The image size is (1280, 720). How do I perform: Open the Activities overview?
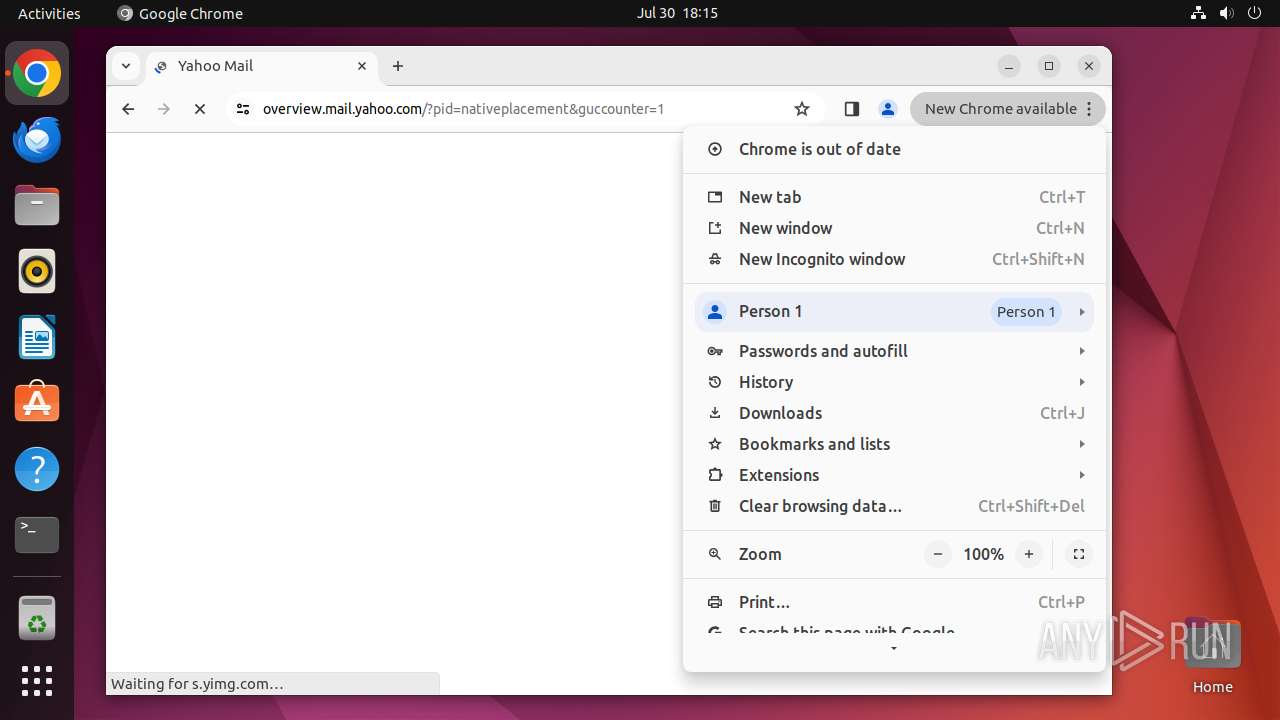tap(49, 13)
